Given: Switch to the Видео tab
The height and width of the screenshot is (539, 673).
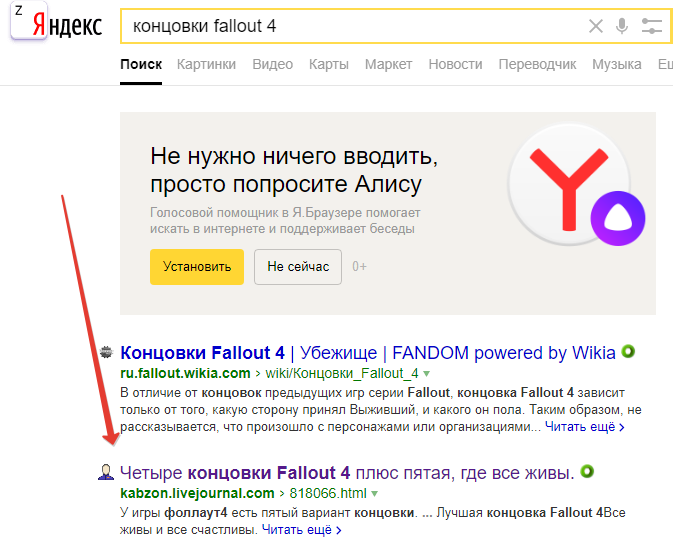Looking at the screenshot, I should click(273, 64).
